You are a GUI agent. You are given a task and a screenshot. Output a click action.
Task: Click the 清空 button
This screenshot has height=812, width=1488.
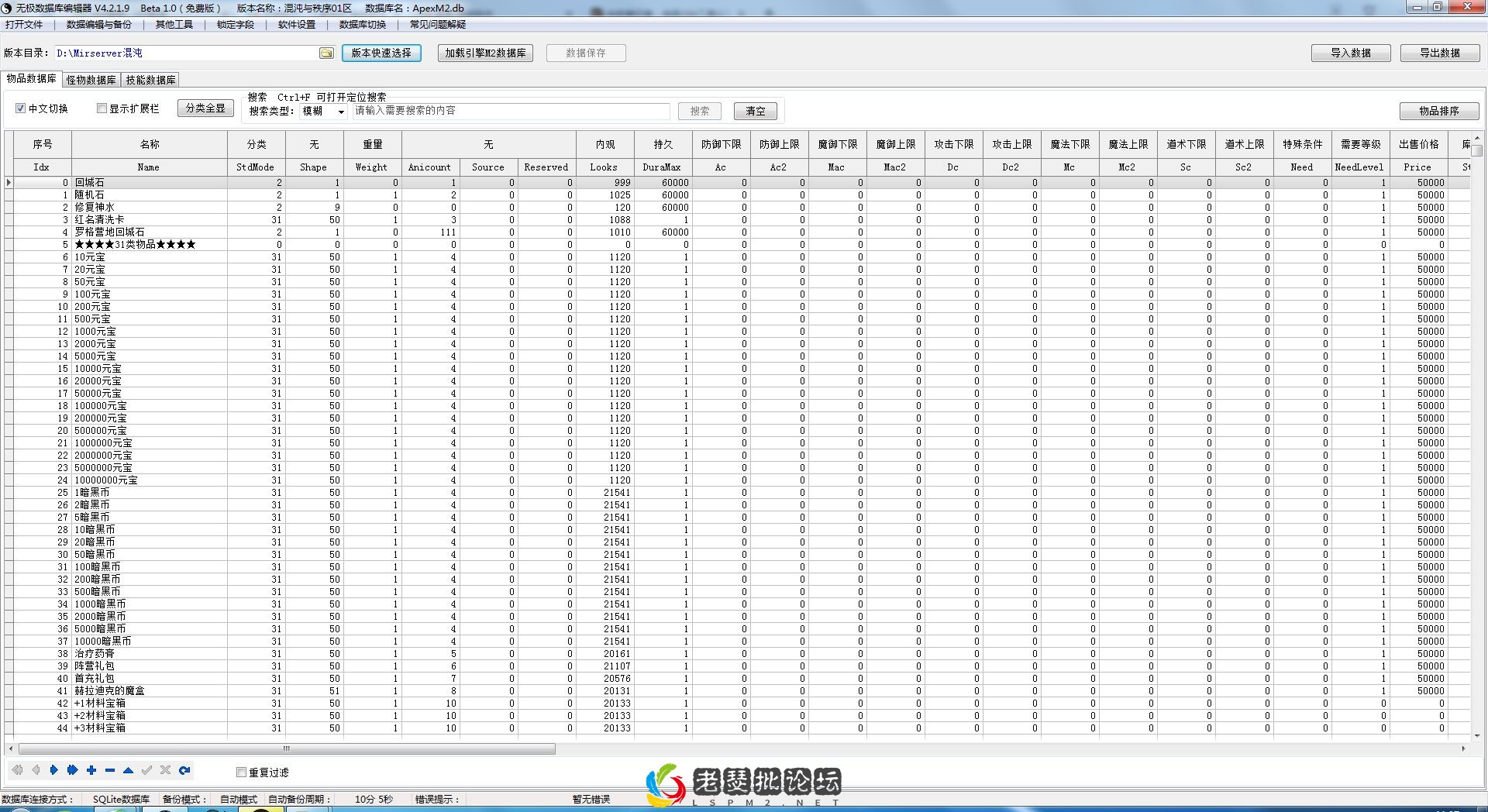point(756,112)
